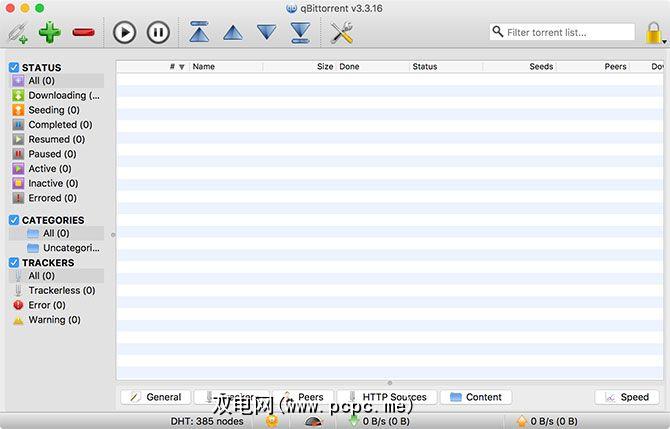Open the Content tab
Image resolution: width=670 pixels, height=429 pixels.
[476, 397]
